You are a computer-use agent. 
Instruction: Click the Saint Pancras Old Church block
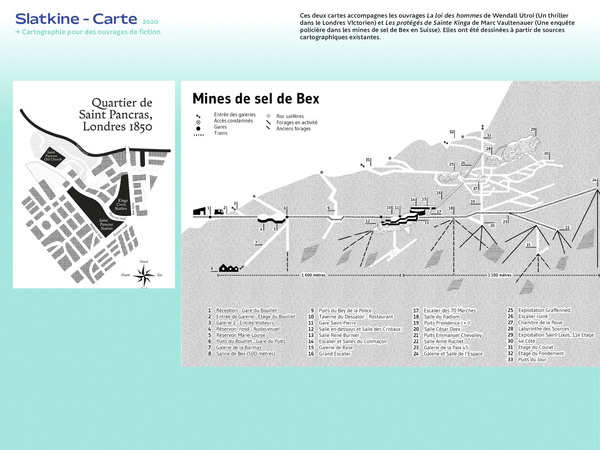tap(52, 156)
